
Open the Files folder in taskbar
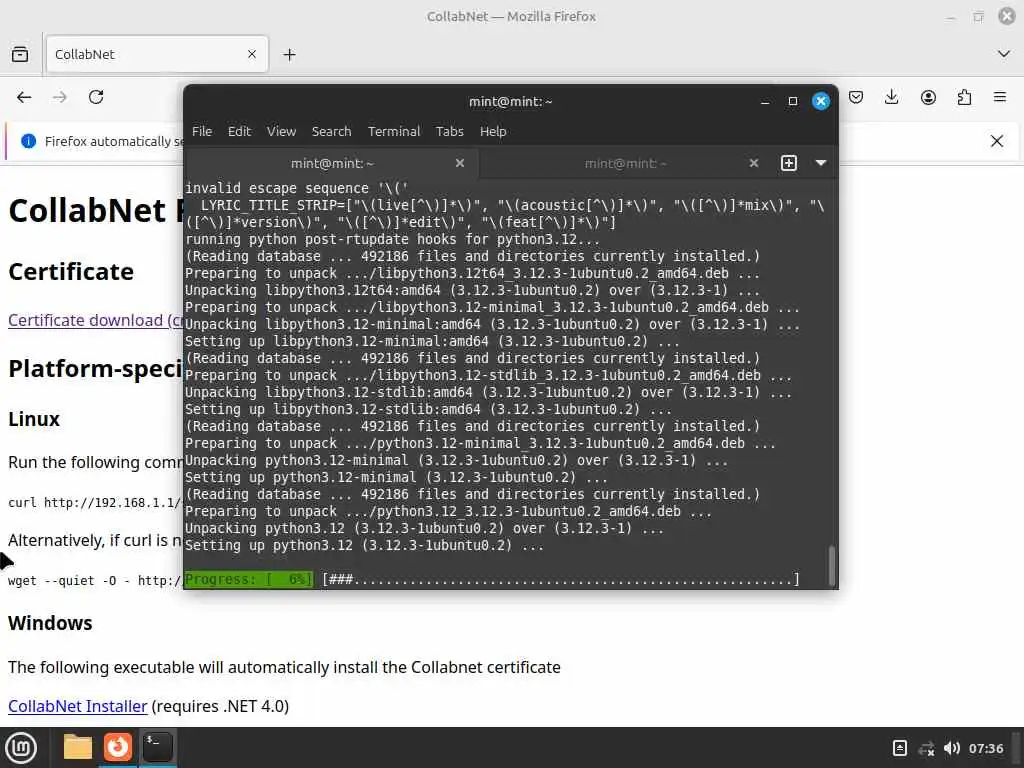pyautogui.click(x=78, y=748)
